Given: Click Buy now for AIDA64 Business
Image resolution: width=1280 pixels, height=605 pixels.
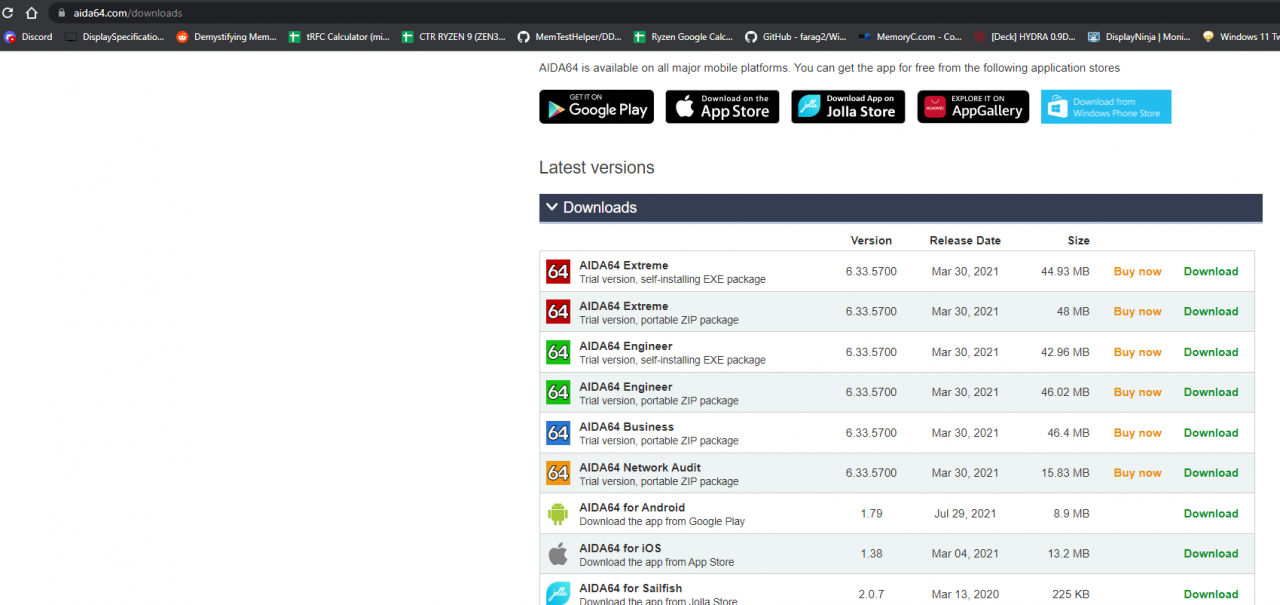Looking at the screenshot, I should coord(1137,432).
